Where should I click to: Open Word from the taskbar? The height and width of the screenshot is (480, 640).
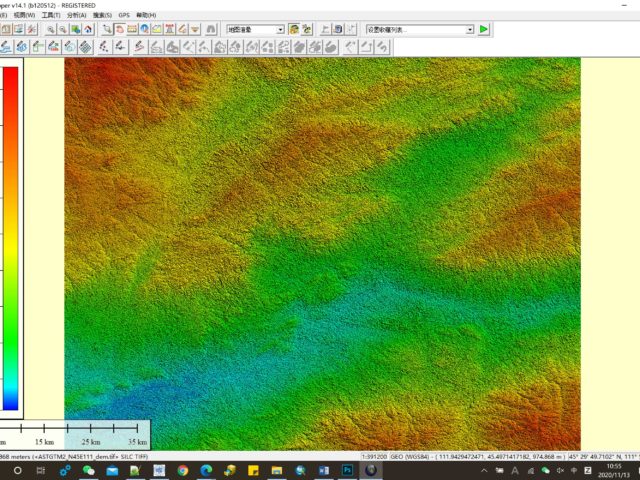323,469
